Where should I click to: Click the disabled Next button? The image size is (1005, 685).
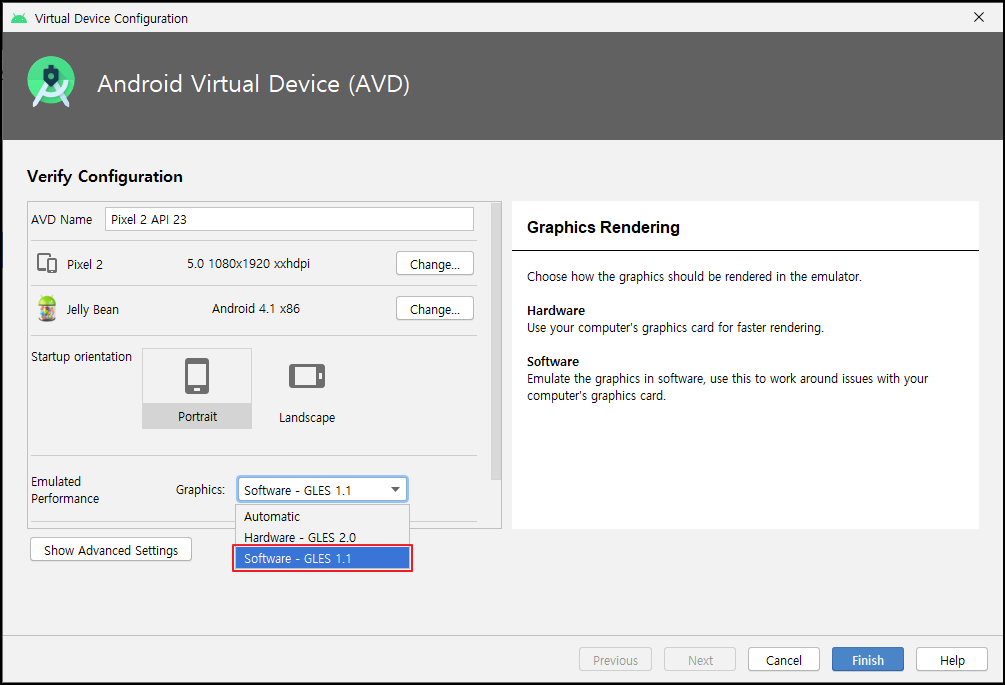coord(700,659)
